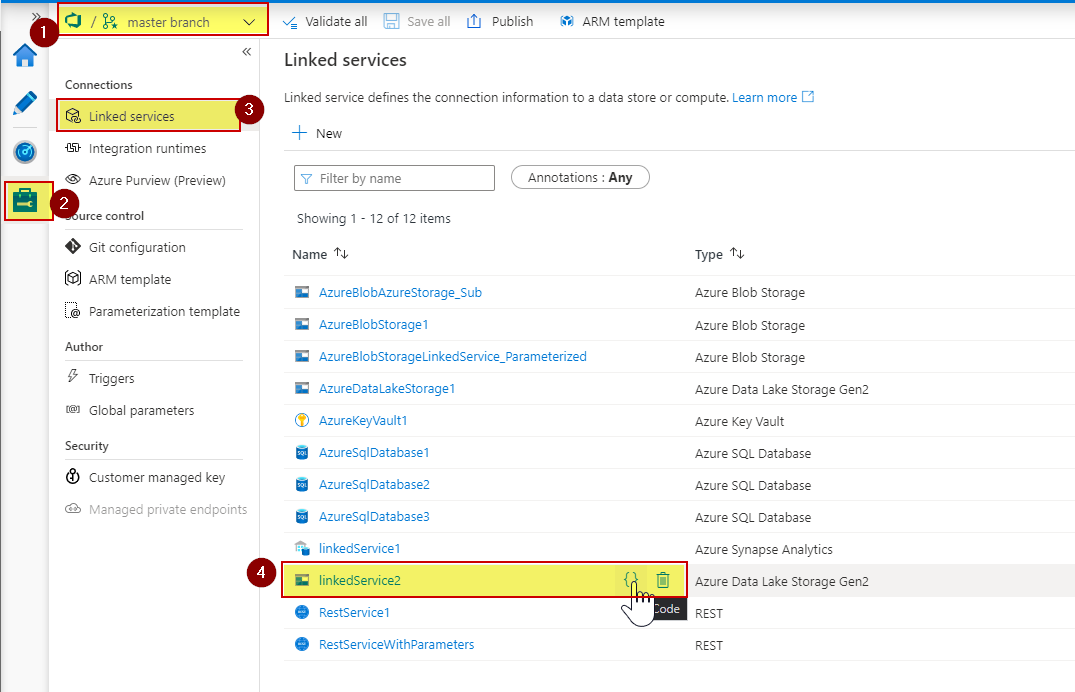This screenshot has width=1075, height=692.
Task: Click the SQL icon beside AzureSqlDatabase2
Action: pyautogui.click(x=302, y=485)
